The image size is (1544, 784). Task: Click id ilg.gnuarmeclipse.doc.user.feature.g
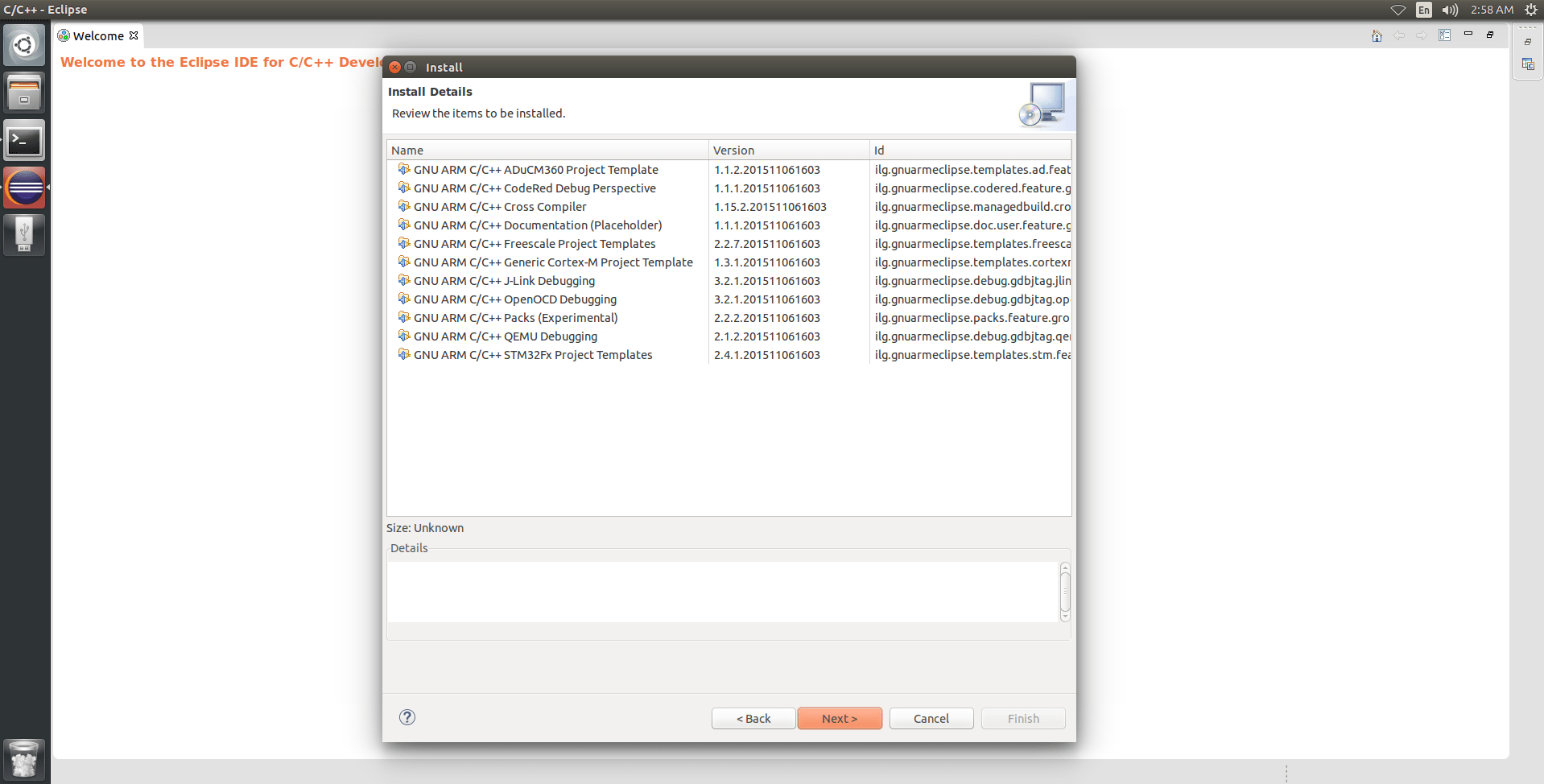point(972,225)
